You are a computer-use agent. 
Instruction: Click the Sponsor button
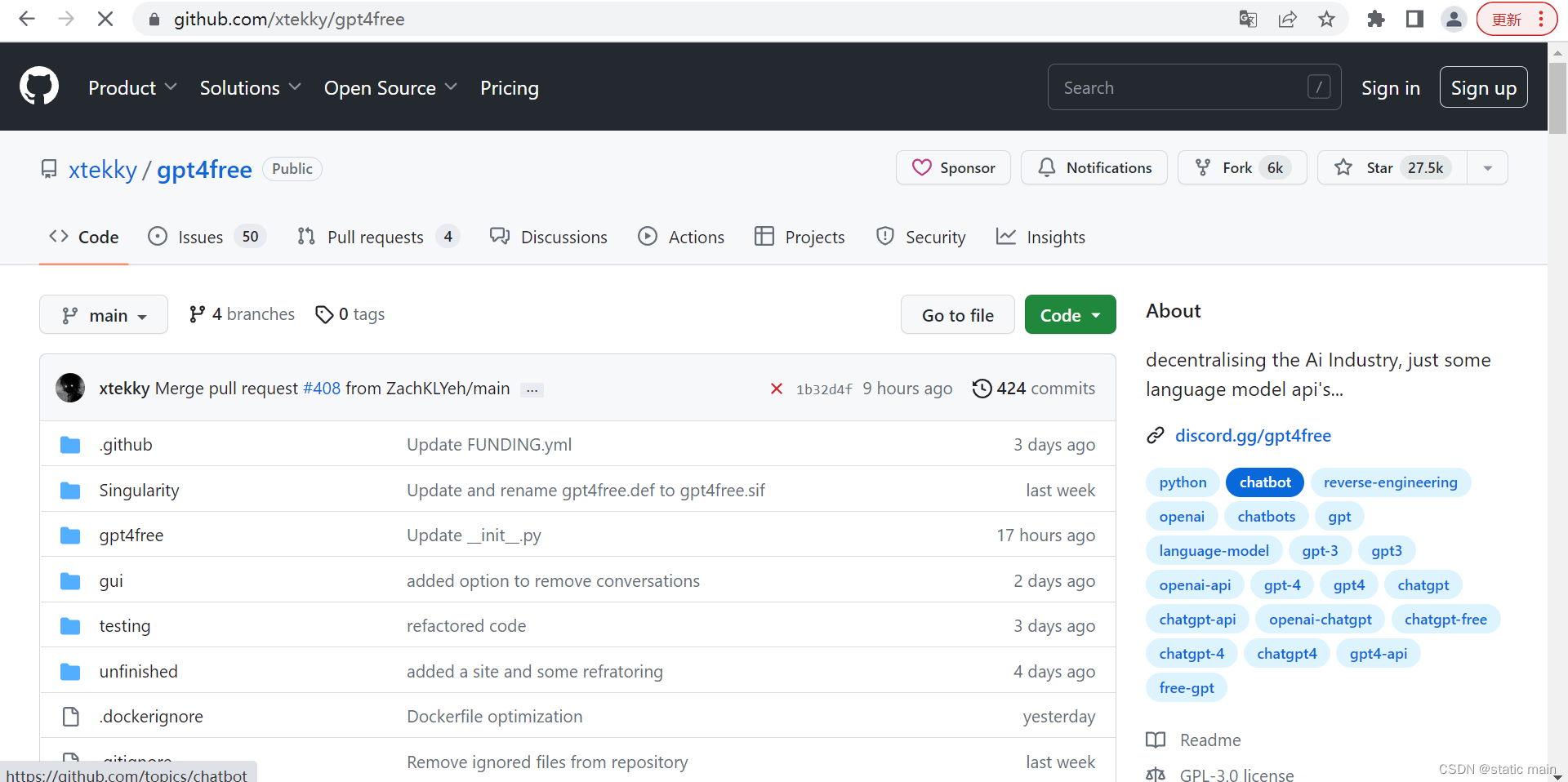(x=953, y=167)
